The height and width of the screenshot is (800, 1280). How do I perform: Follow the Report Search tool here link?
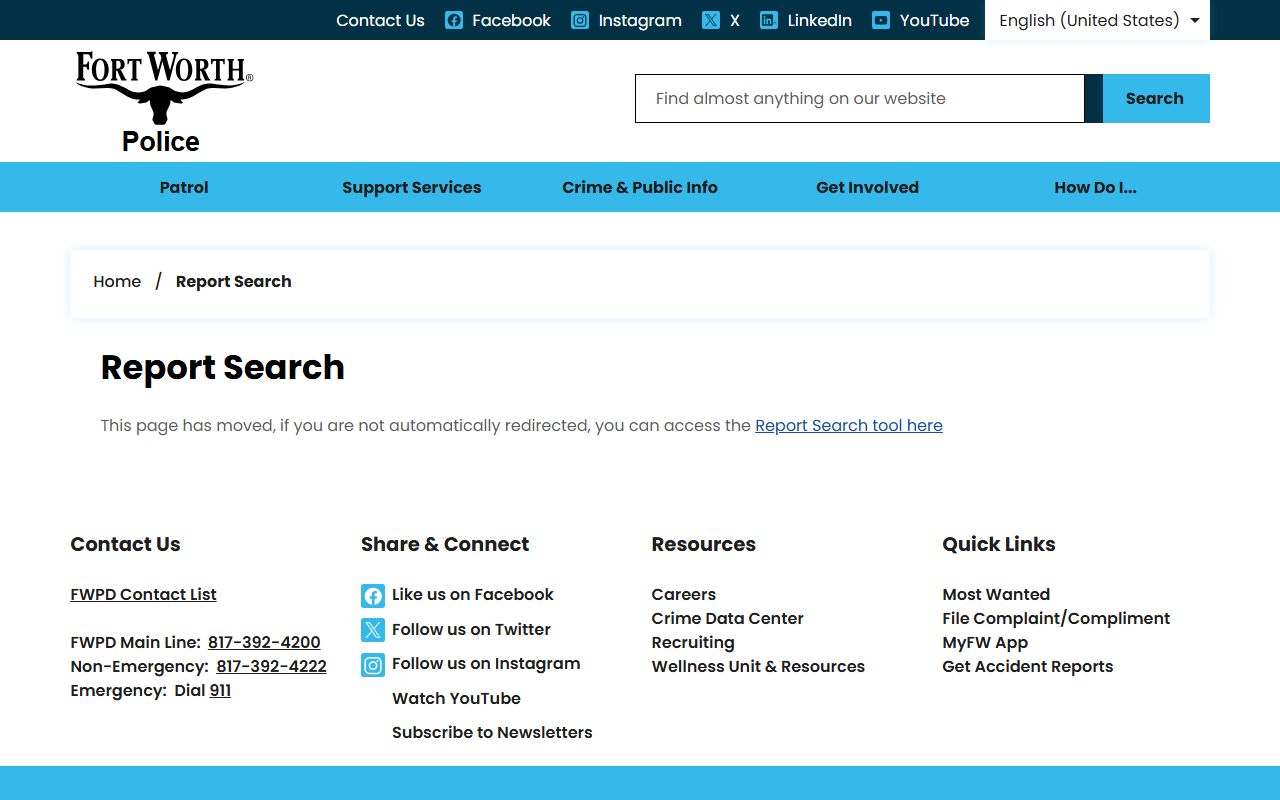coord(848,426)
